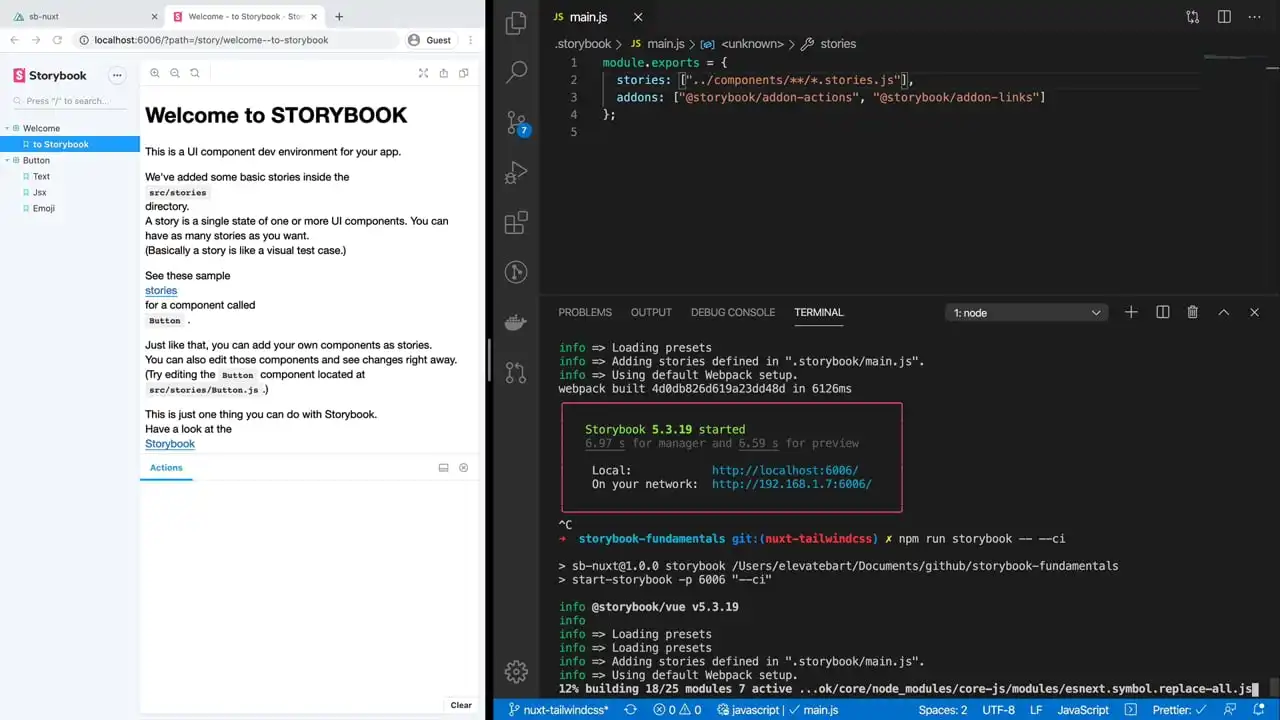Switch to the PROBLEMS panel tab
Screen dimensions: 1280x720
coord(585,312)
